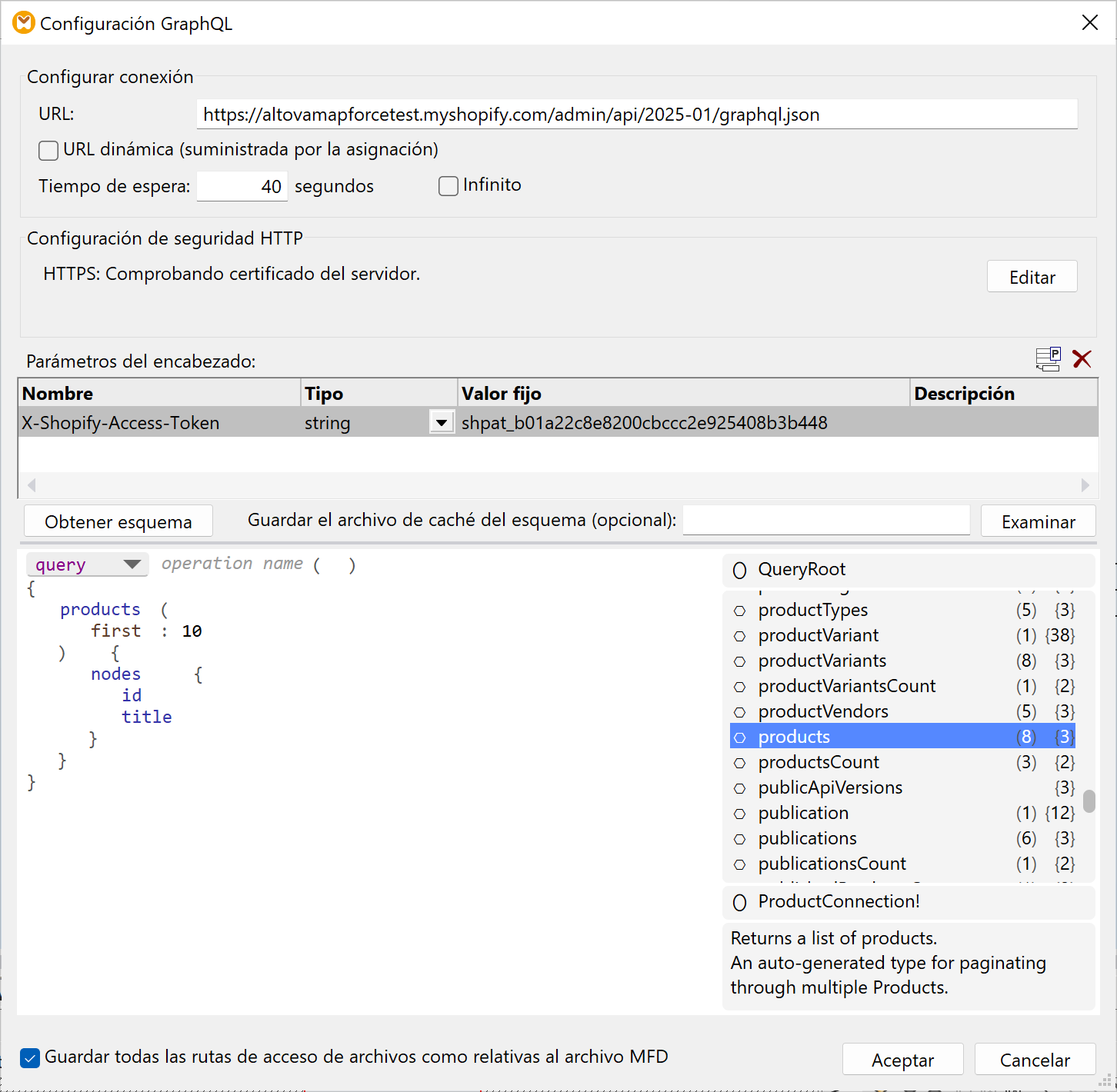The width and height of the screenshot is (1117, 1092).
Task: Click the red delete parameter icon
Action: [x=1082, y=359]
